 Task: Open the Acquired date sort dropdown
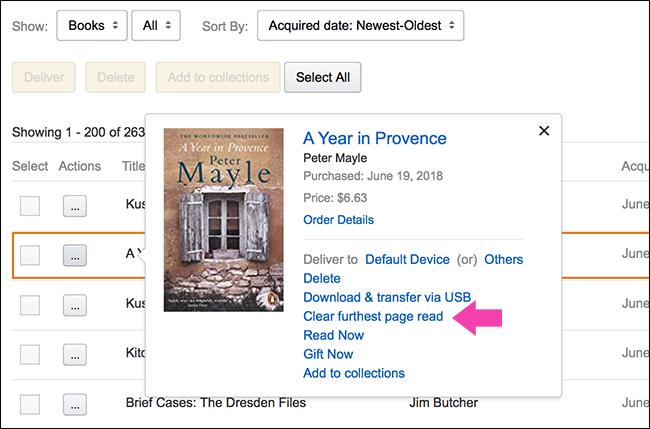tap(360, 25)
